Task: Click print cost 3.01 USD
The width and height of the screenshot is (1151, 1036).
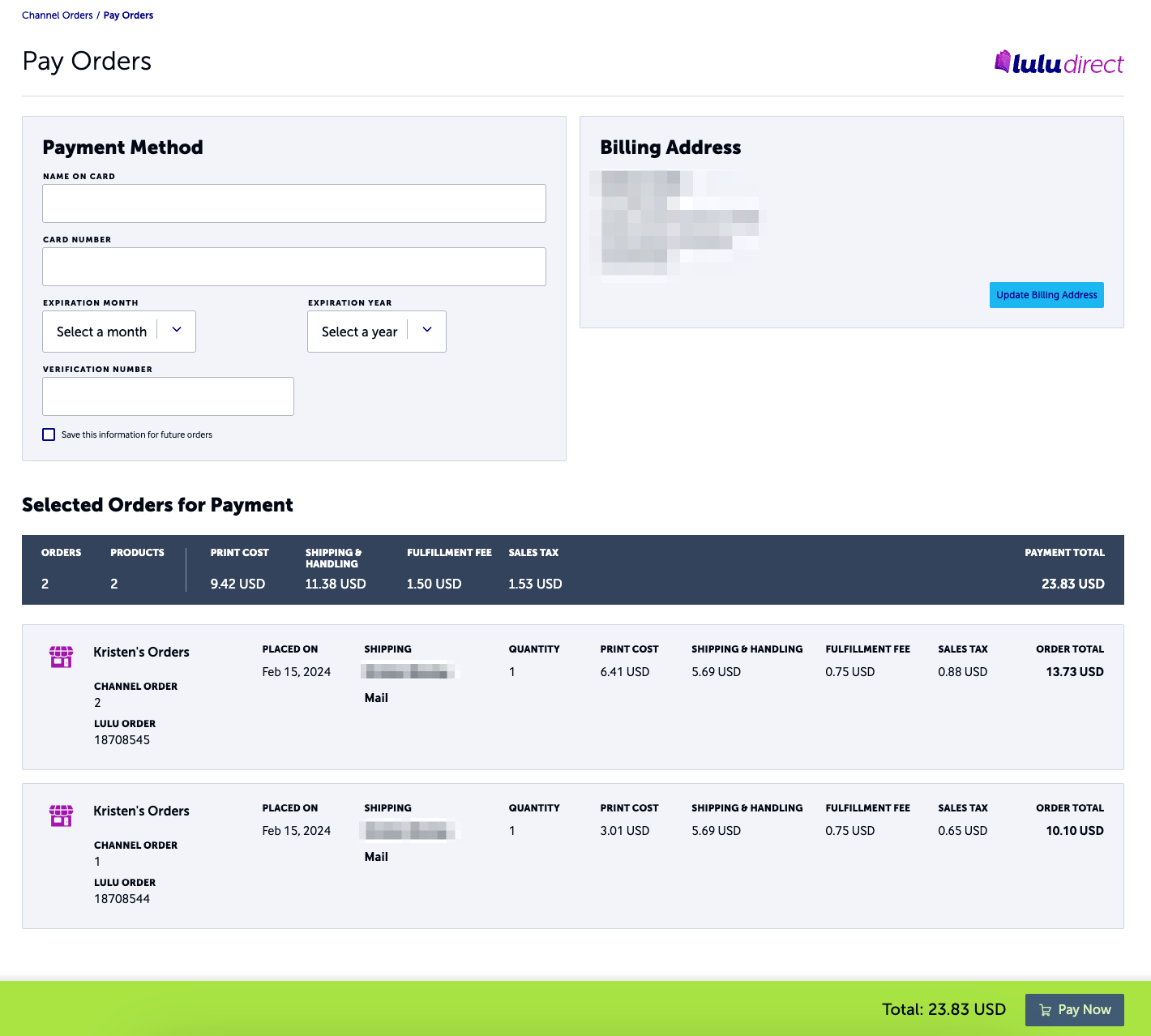Action: pos(625,831)
